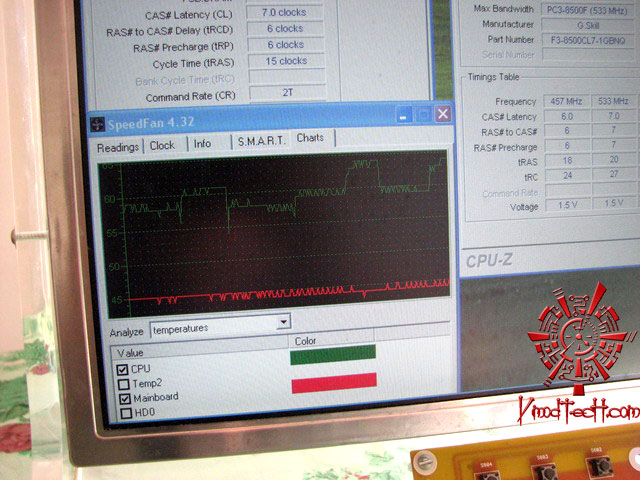Screen dimensions: 640x480
Task: Click the 457 MHz frequency cell
Action: tap(566, 101)
